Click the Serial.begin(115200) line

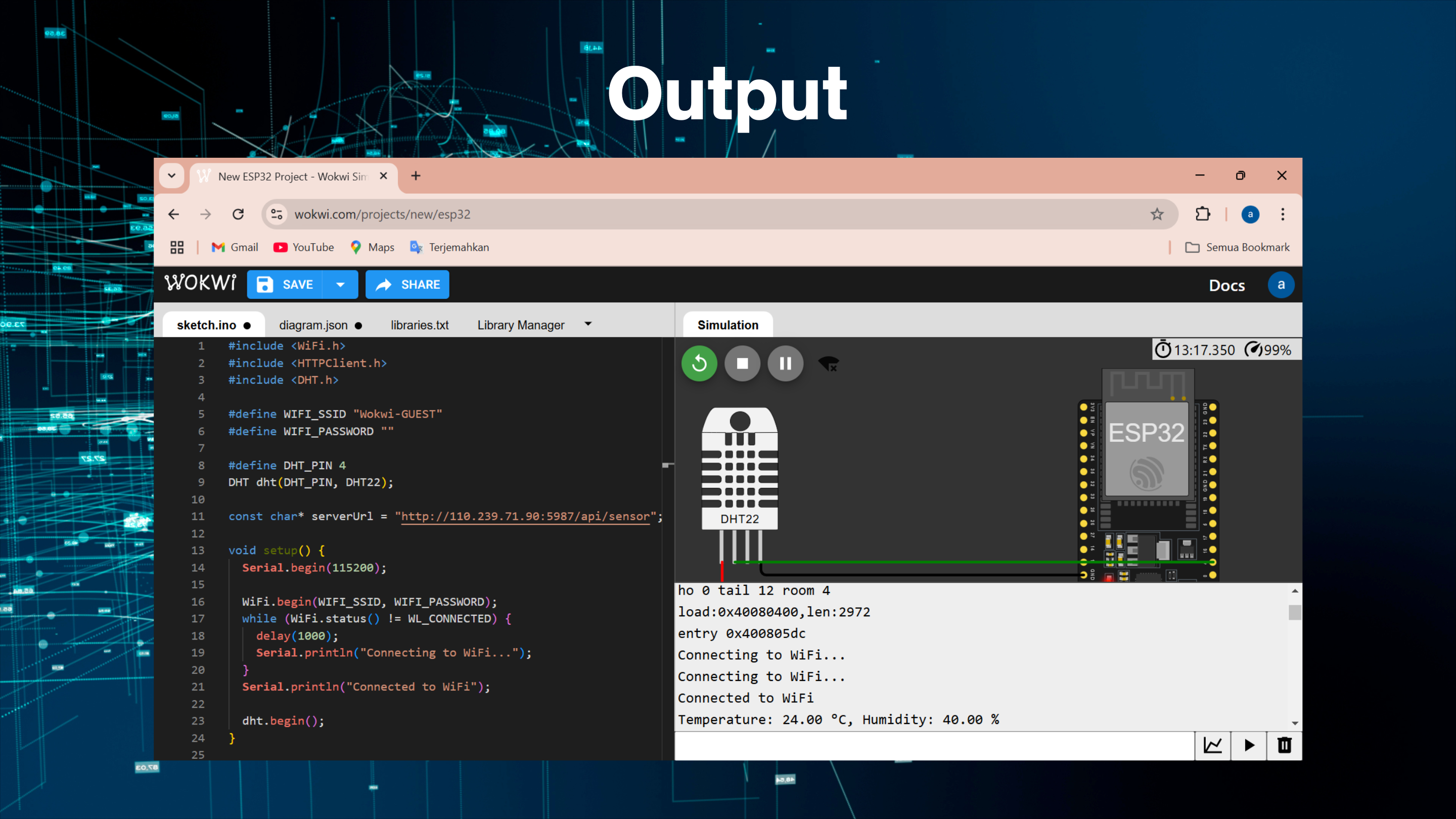(314, 567)
